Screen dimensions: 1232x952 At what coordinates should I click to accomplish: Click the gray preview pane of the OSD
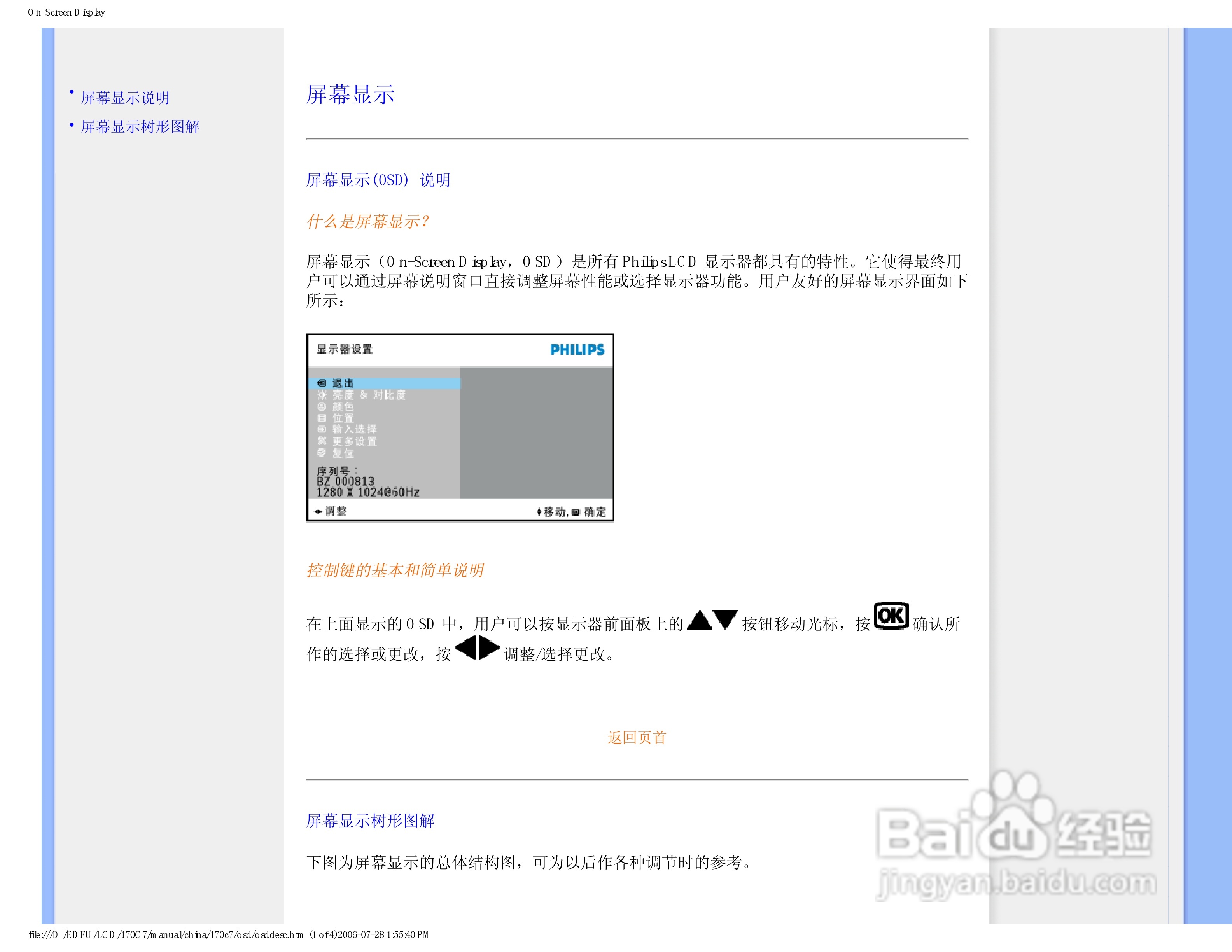click(x=536, y=432)
